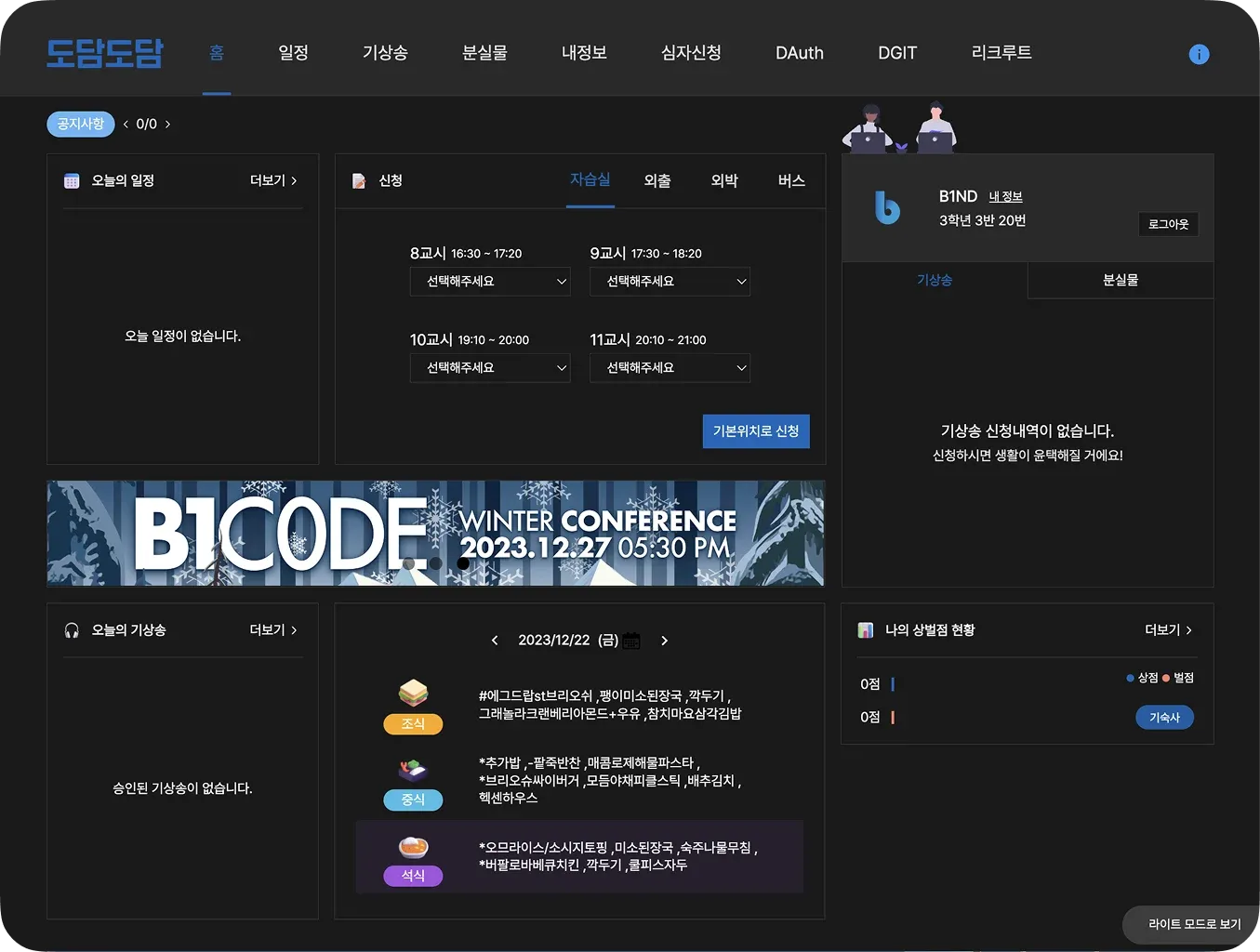1260x952 pixels.
Task: Click the blue 상점 0점 bar
Action: (x=893, y=684)
